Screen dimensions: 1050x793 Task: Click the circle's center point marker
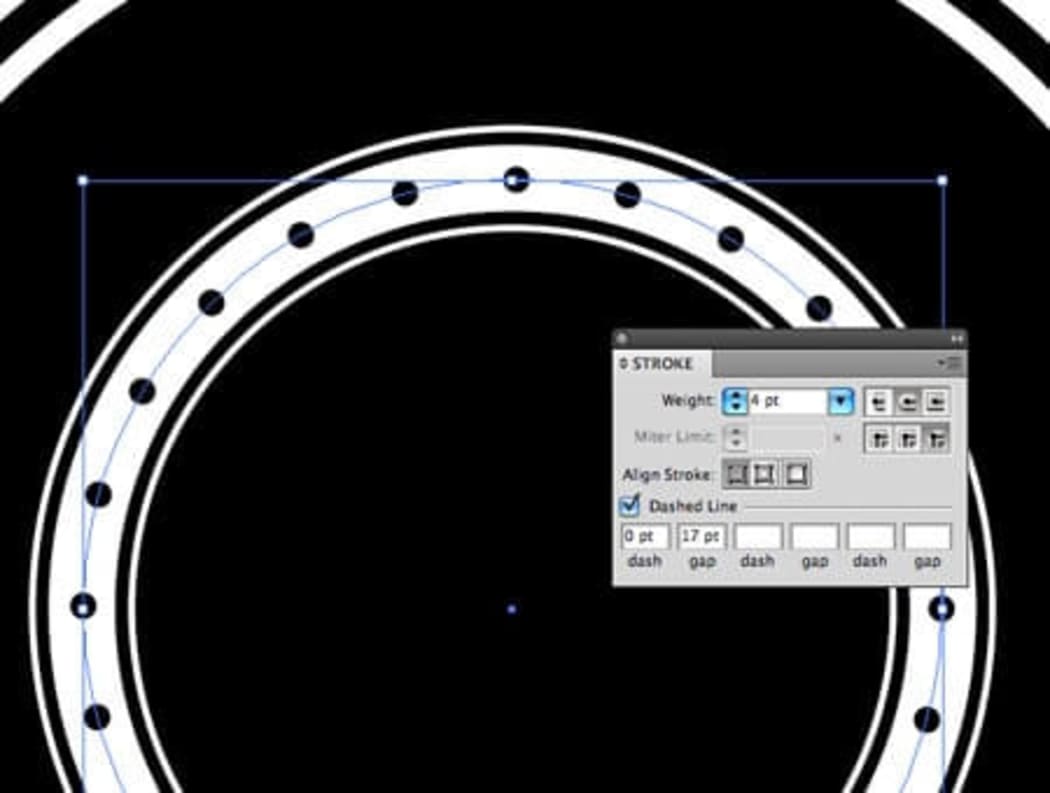pos(512,609)
